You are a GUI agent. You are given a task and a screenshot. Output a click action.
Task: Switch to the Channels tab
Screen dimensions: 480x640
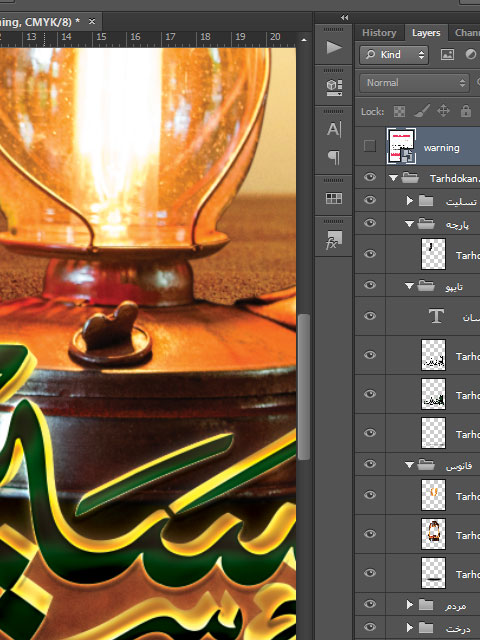(x=466, y=33)
